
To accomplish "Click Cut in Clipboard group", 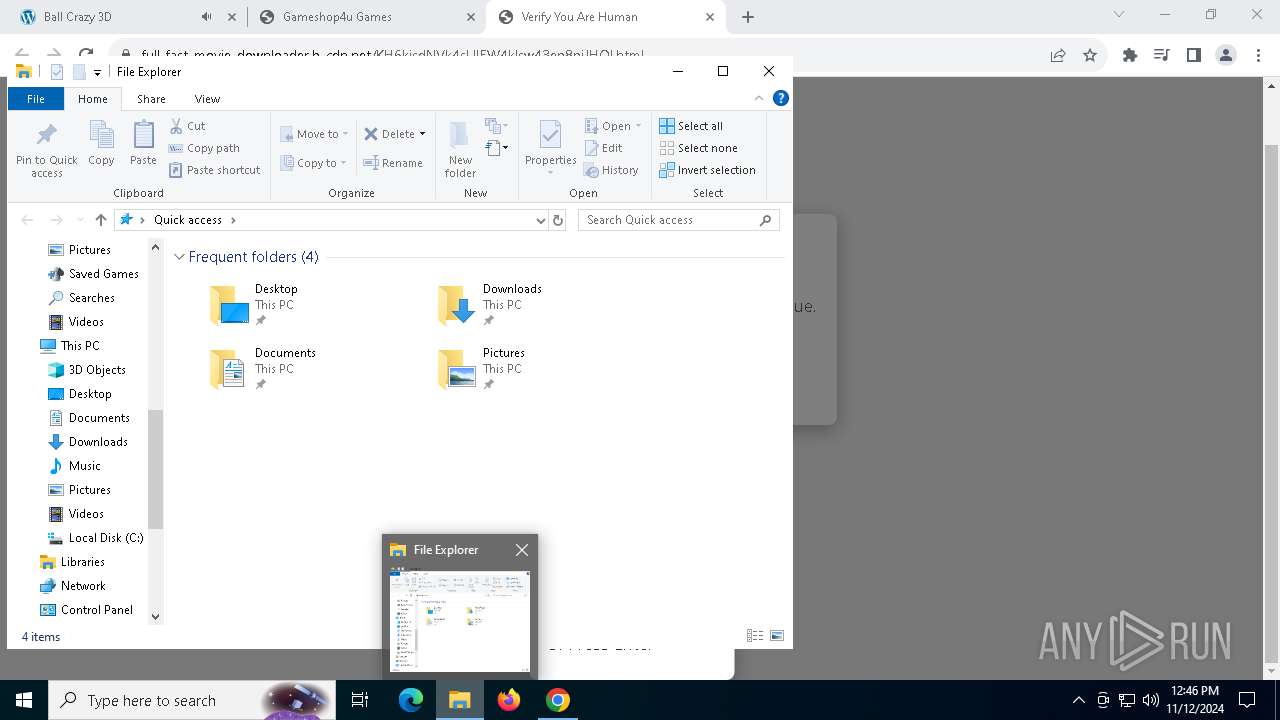I will 187,126.
